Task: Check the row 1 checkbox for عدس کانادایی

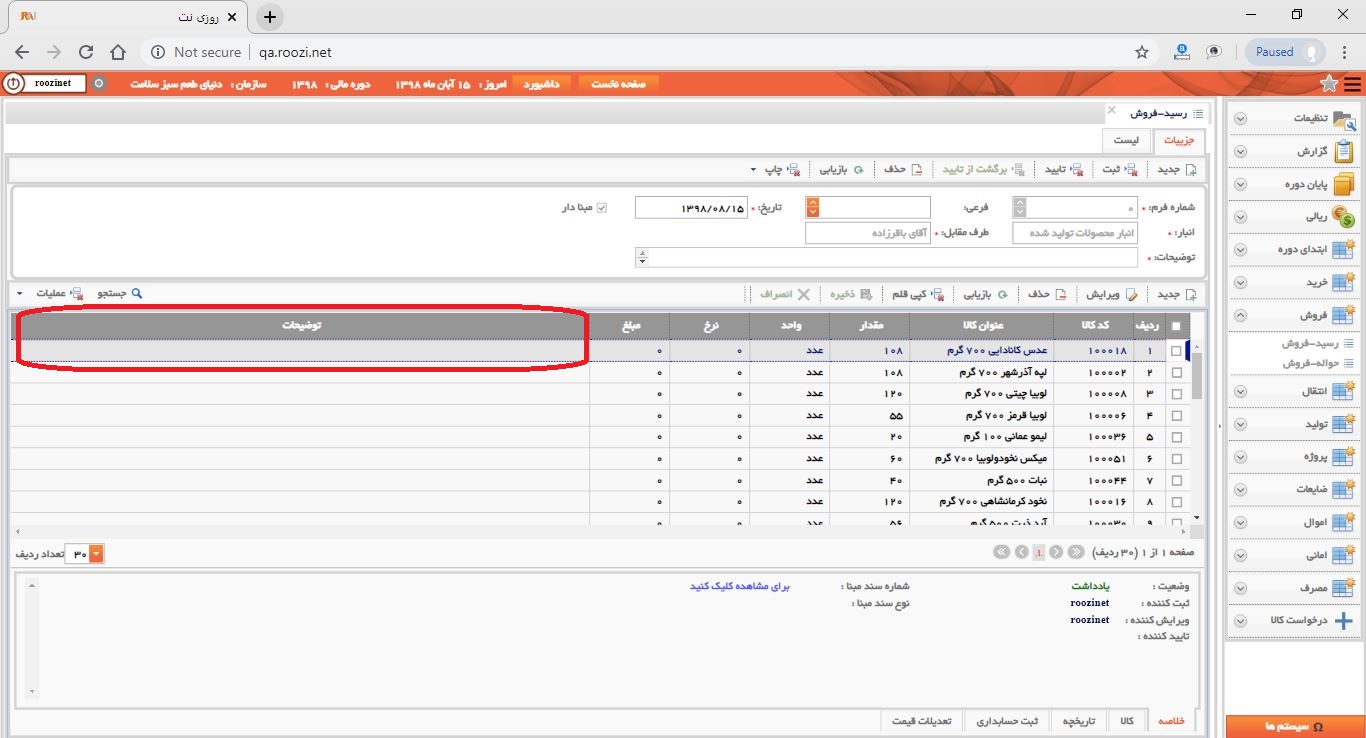Action: [1176, 351]
